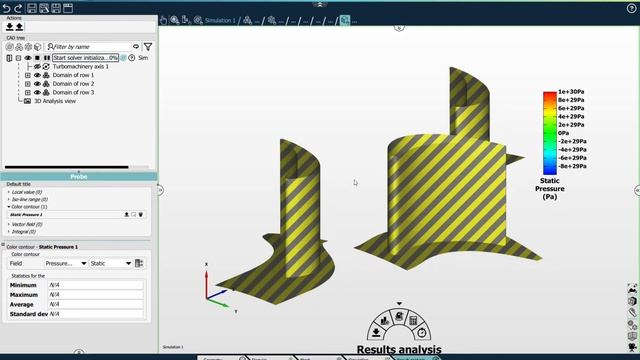640x360 pixels.
Task: Select the Results analysis workflow tab
Action: pyautogui.click(x=416, y=358)
